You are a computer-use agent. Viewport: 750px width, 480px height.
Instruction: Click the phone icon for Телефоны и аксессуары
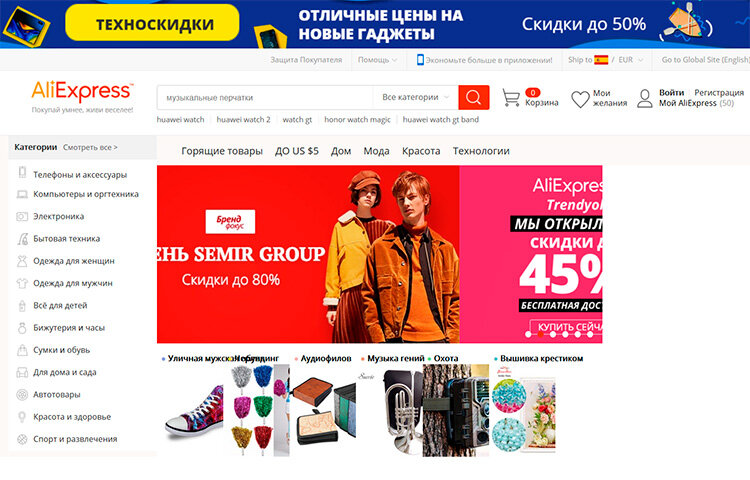tap(22, 172)
